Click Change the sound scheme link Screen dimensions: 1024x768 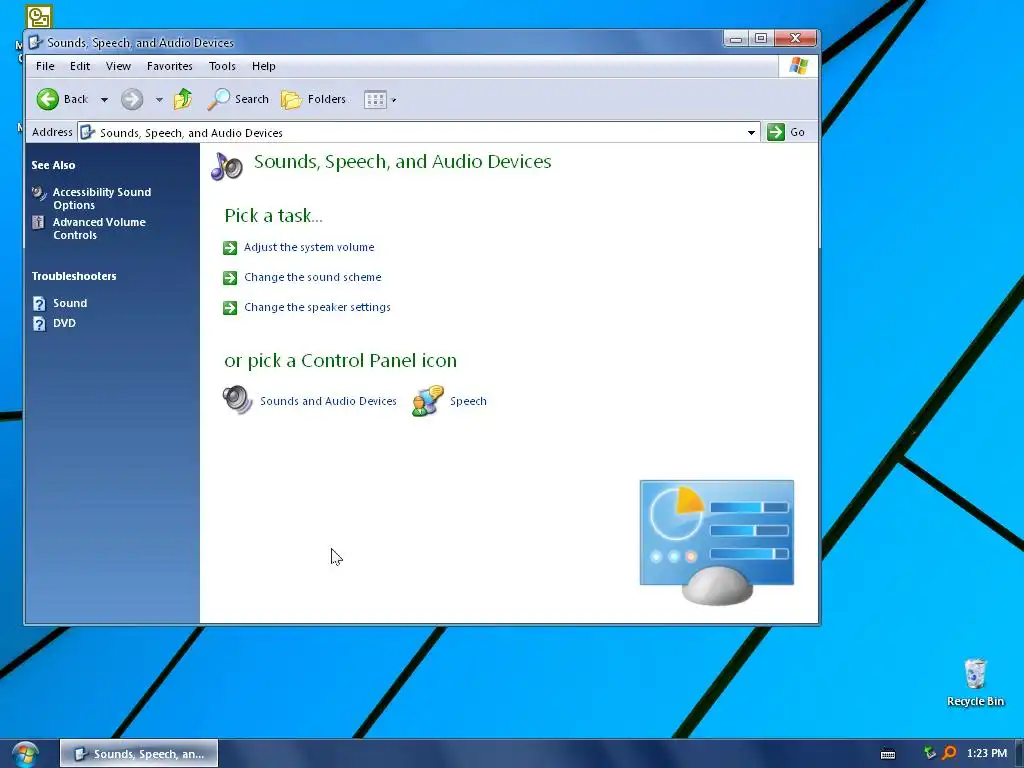[x=313, y=277]
